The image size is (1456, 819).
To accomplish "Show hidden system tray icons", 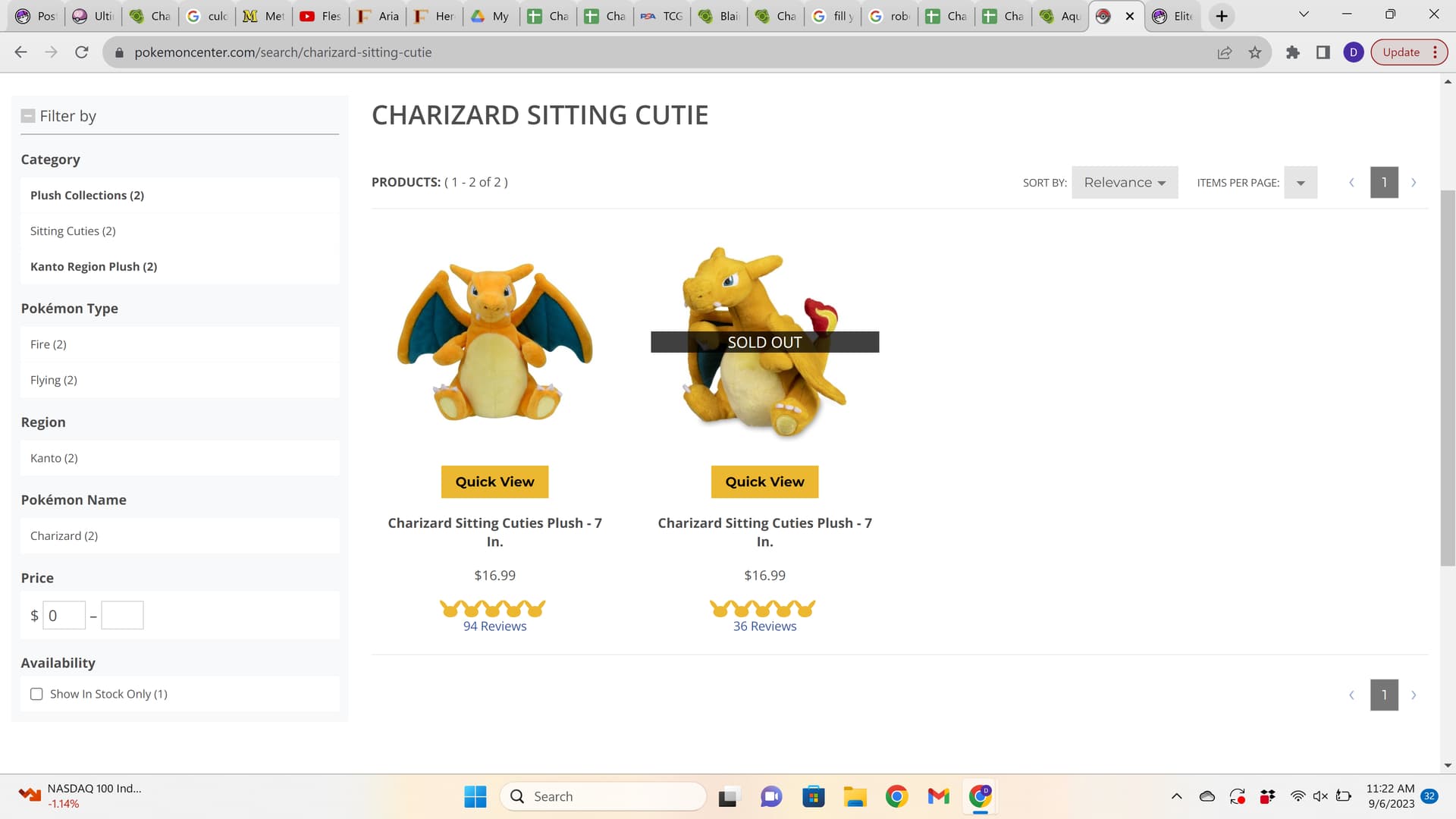I will pyautogui.click(x=1177, y=796).
